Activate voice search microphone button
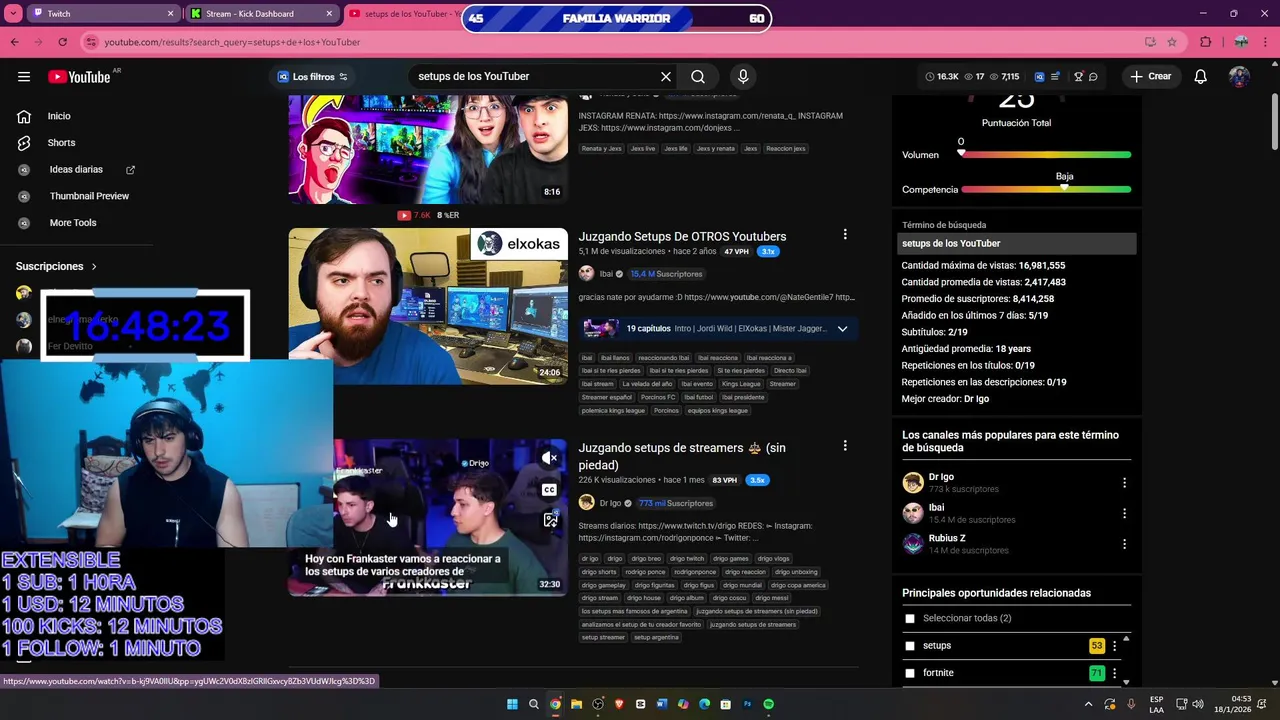This screenshot has width=1280, height=720. pyautogui.click(x=743, y=76)
